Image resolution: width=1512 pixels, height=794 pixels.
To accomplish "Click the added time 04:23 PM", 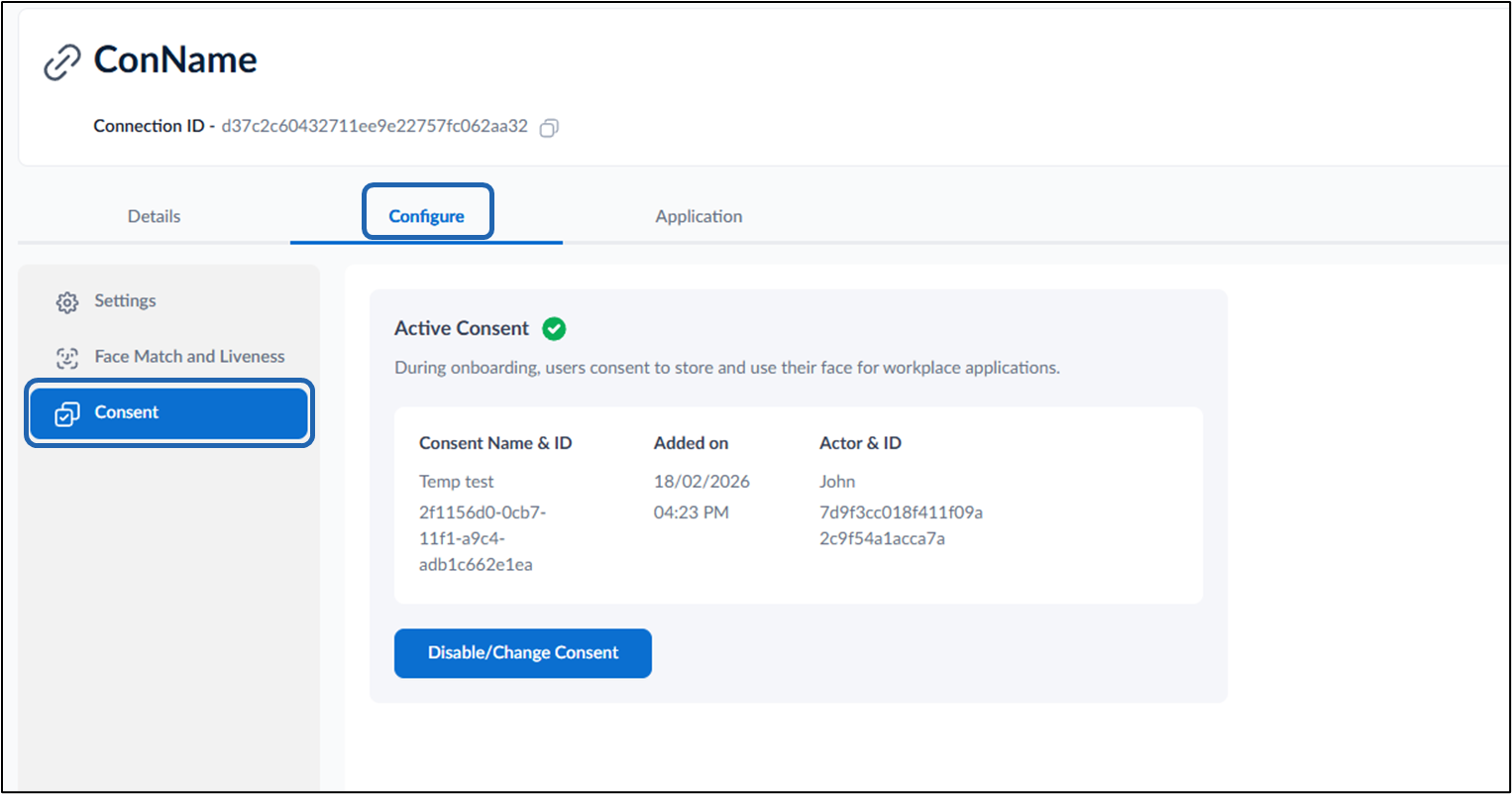I will 691,513.
